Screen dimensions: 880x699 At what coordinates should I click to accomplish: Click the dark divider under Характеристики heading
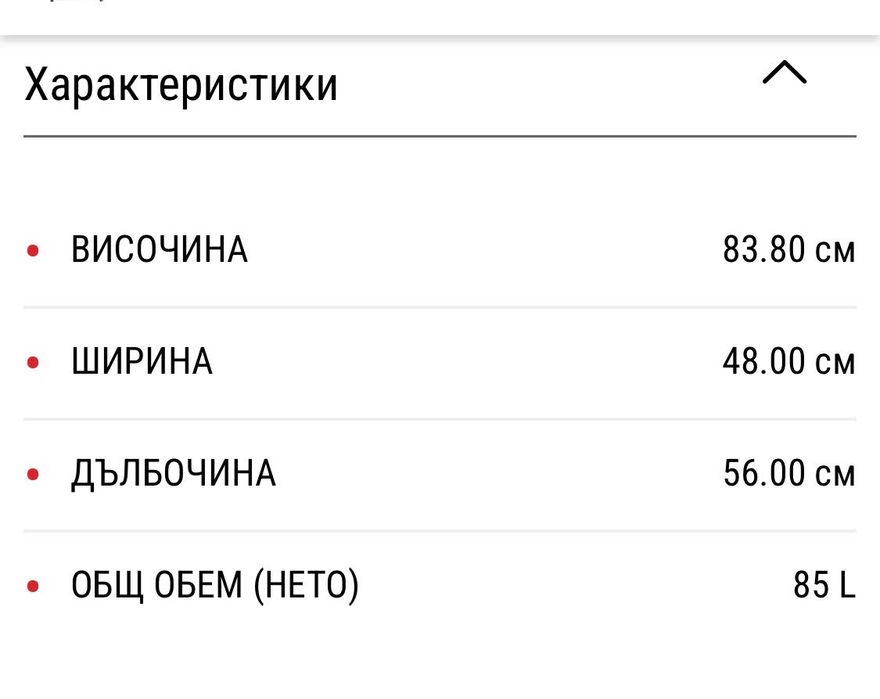440,135
